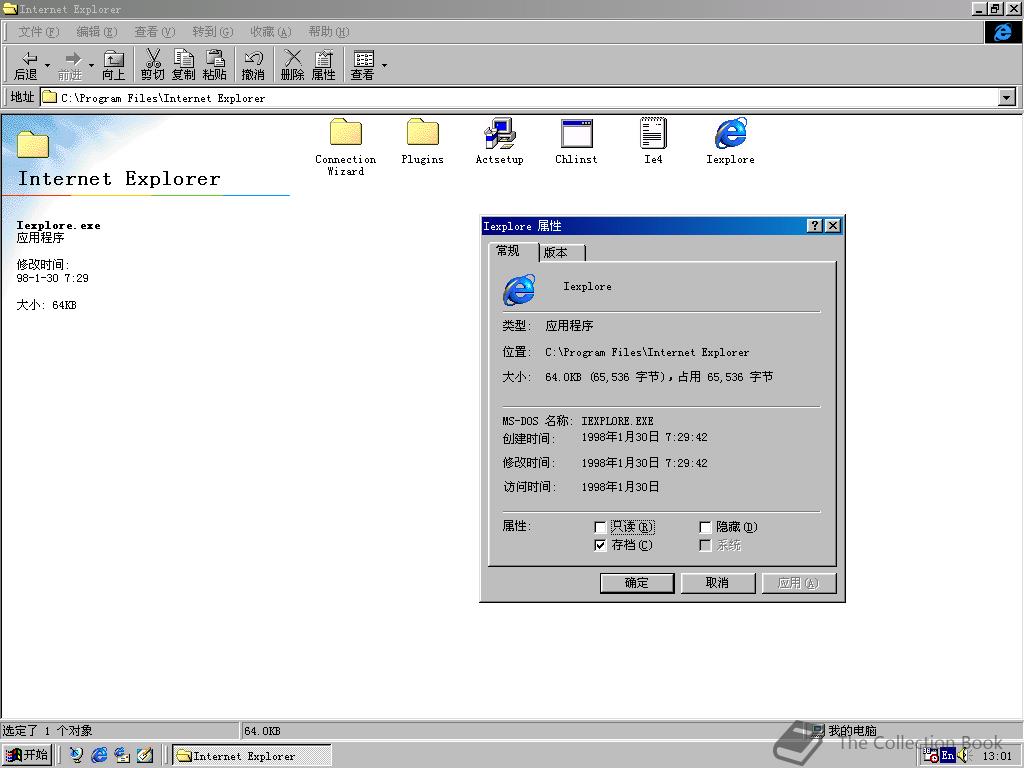Open the Start (开始) menu button
The height and width of the screenshot is (768, 1024).
coord(27,756)
